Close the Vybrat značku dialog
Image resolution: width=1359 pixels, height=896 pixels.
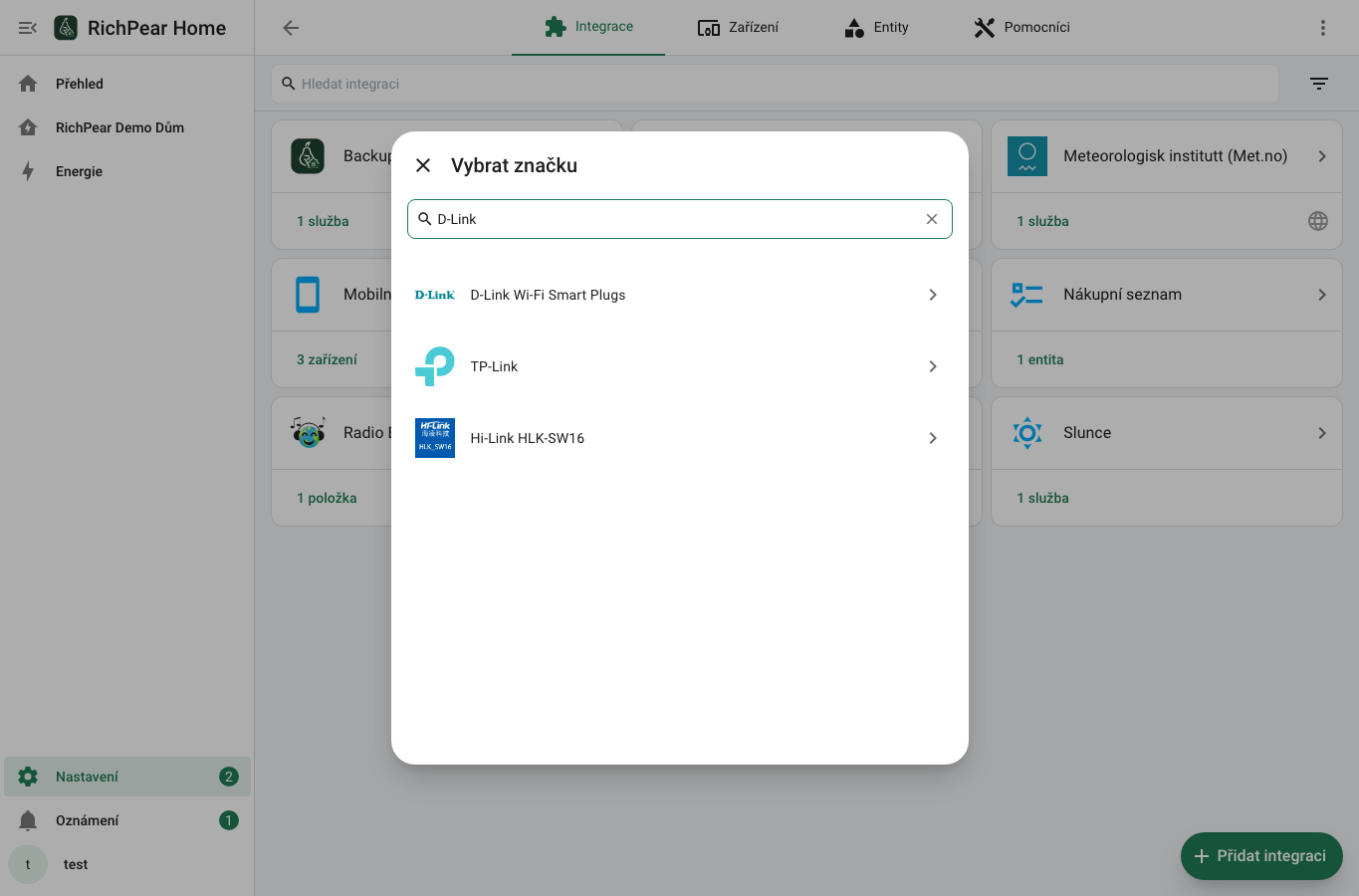[423, 165]
